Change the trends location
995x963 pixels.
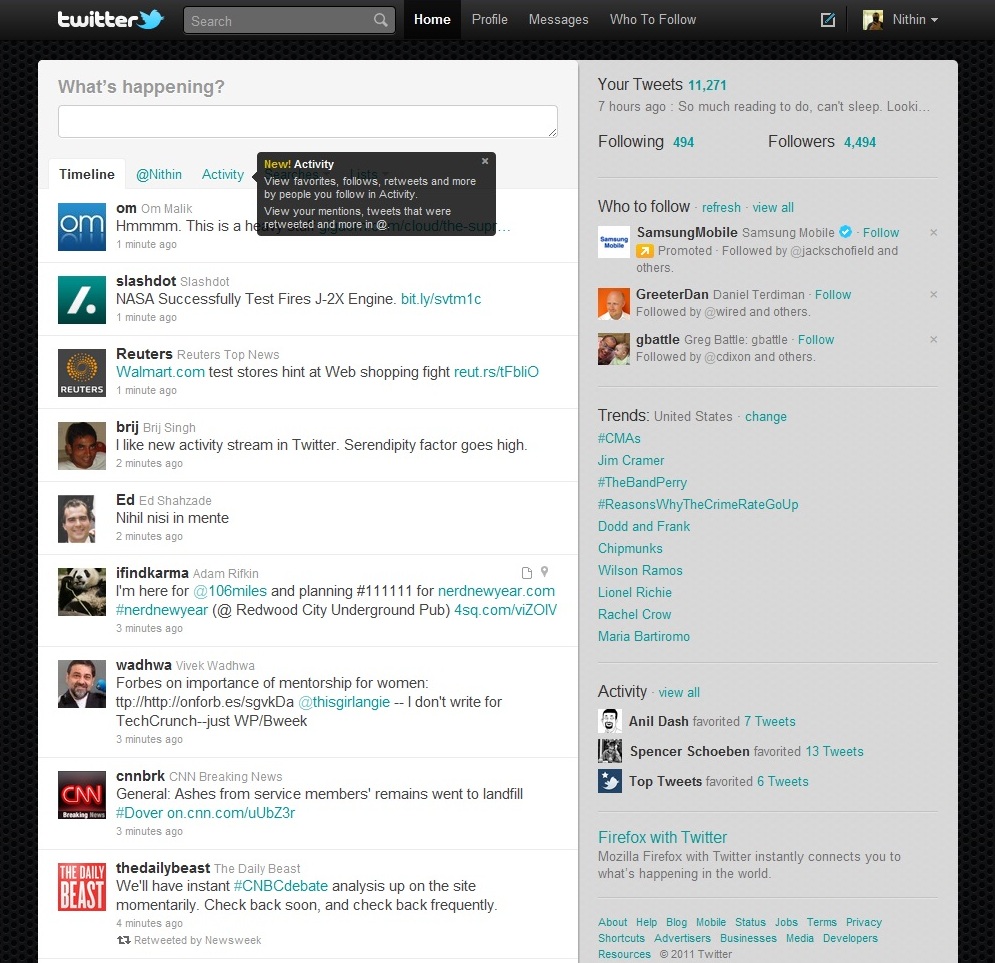(765, 417)
